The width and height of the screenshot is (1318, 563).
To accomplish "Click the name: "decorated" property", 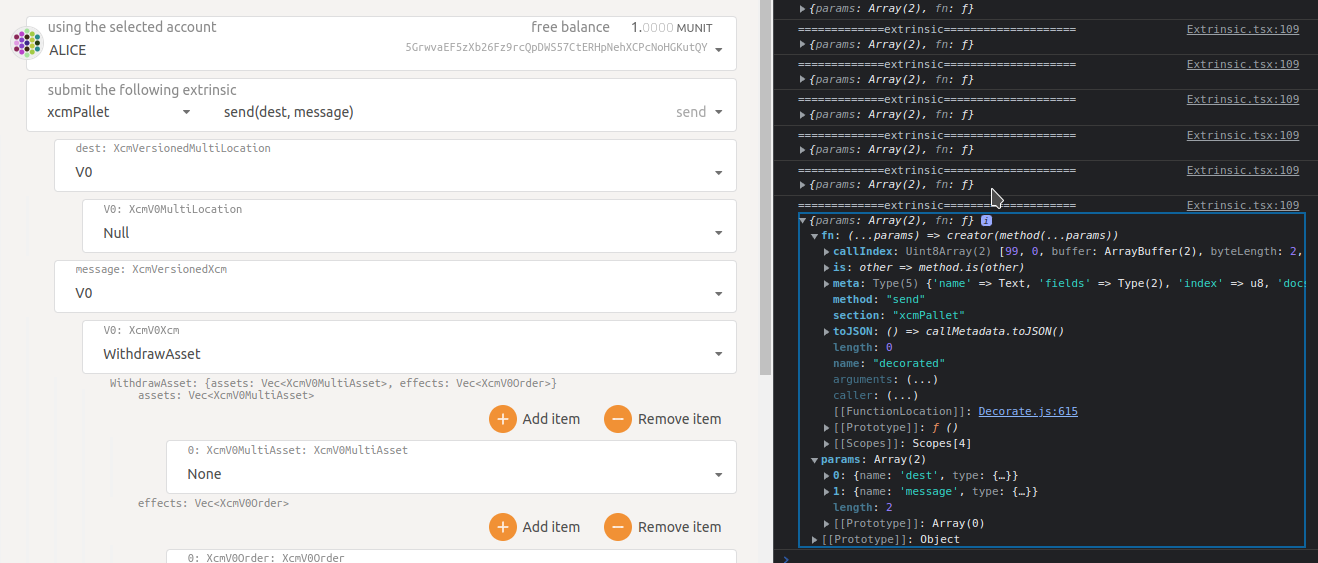I will point(889,364).
